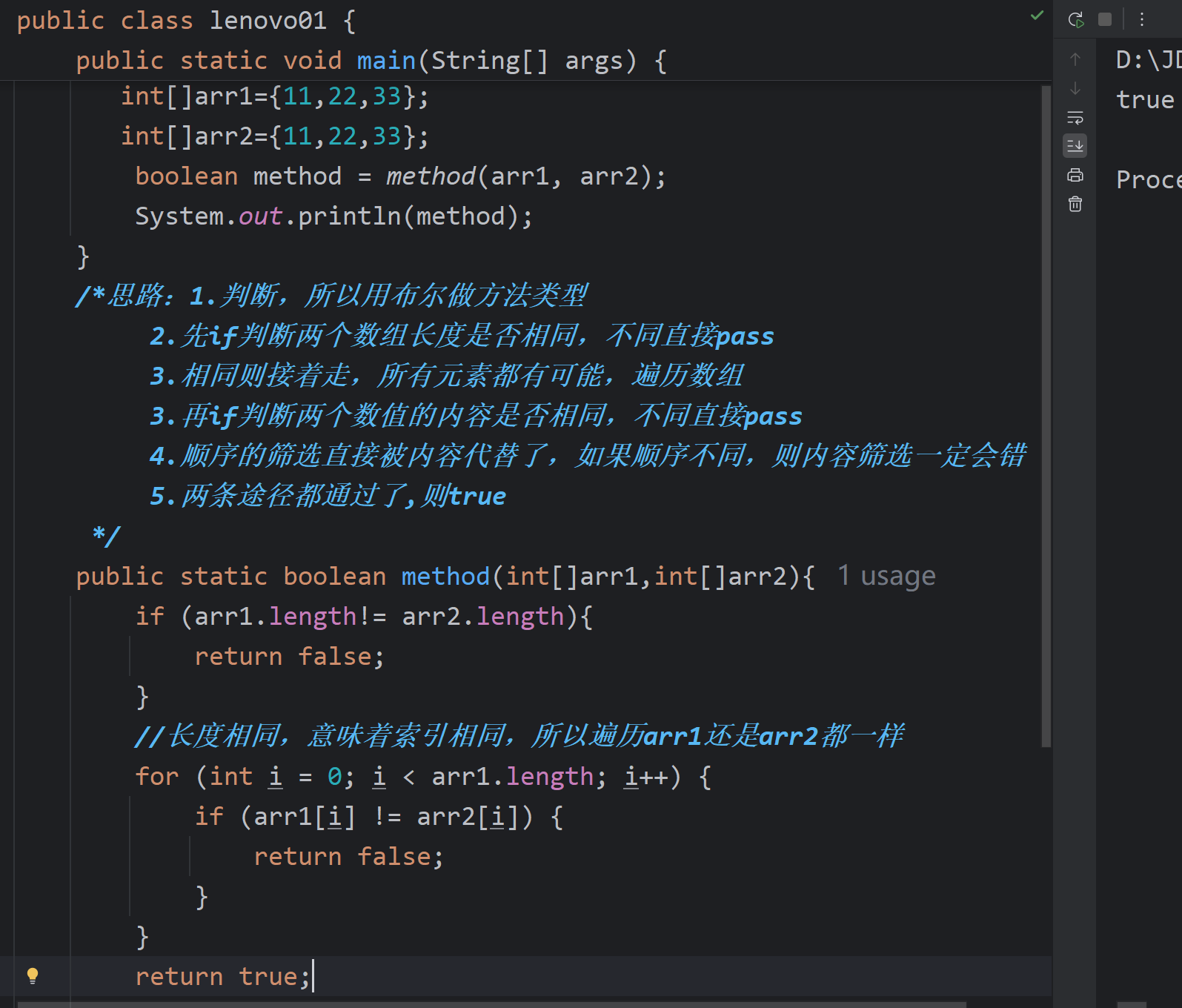Toggle soft-wrap in the run console
1182x1008 pixels.
tap(1075, 117)
